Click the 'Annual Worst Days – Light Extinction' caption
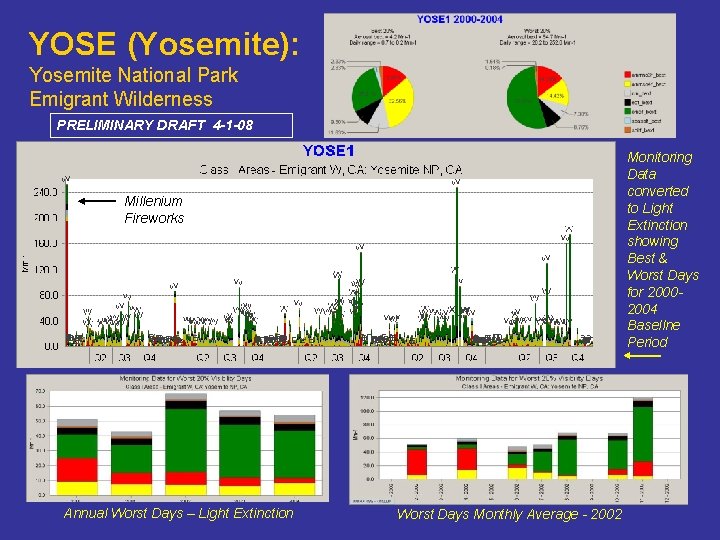 coord(179,513)
